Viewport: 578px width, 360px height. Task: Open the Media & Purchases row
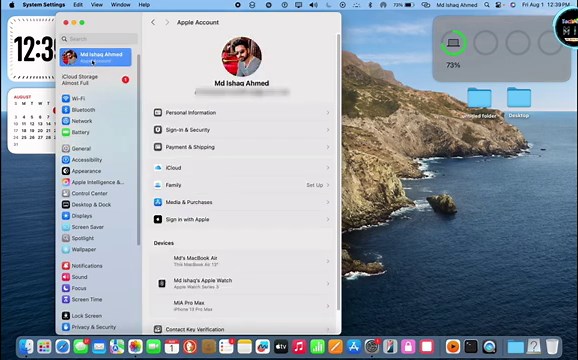pos(241,202)
